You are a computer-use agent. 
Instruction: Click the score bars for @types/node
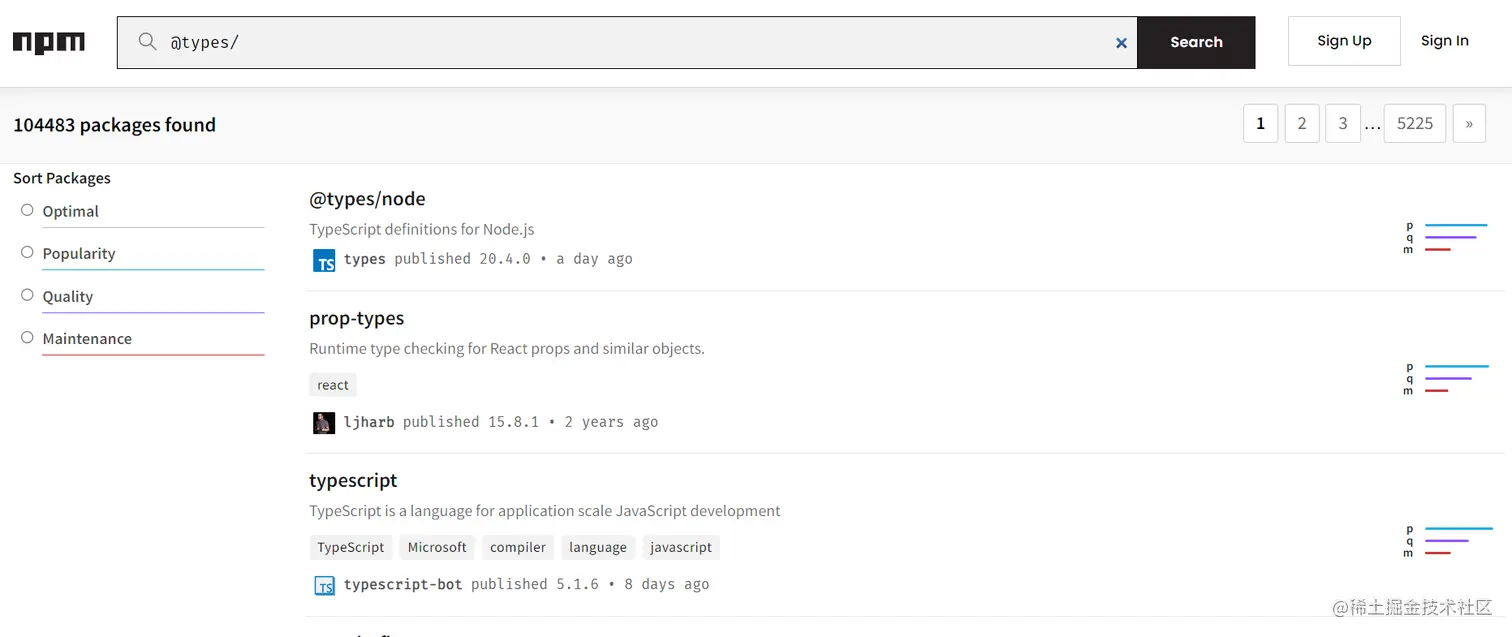1447,237
